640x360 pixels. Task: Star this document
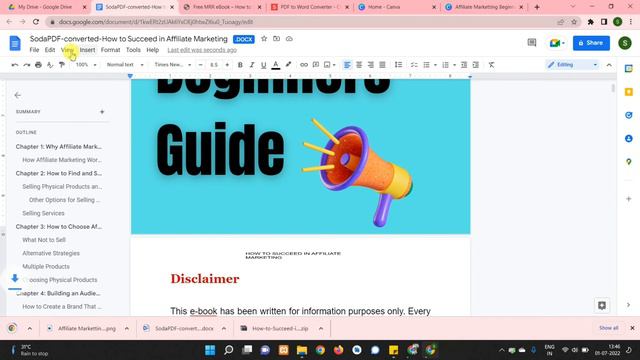click(x=264, y=39)
